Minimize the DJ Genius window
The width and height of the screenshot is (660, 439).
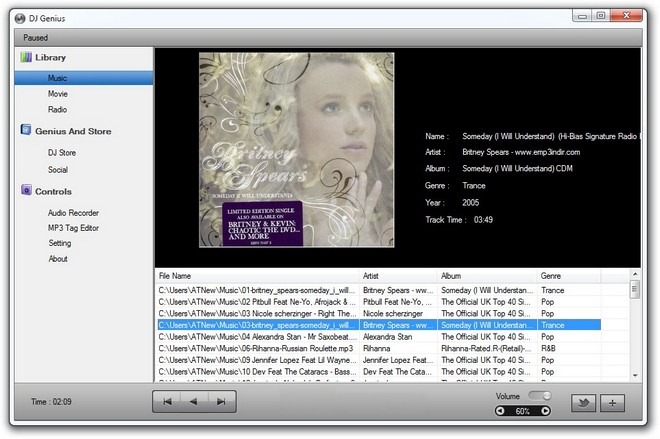[583, 16]
